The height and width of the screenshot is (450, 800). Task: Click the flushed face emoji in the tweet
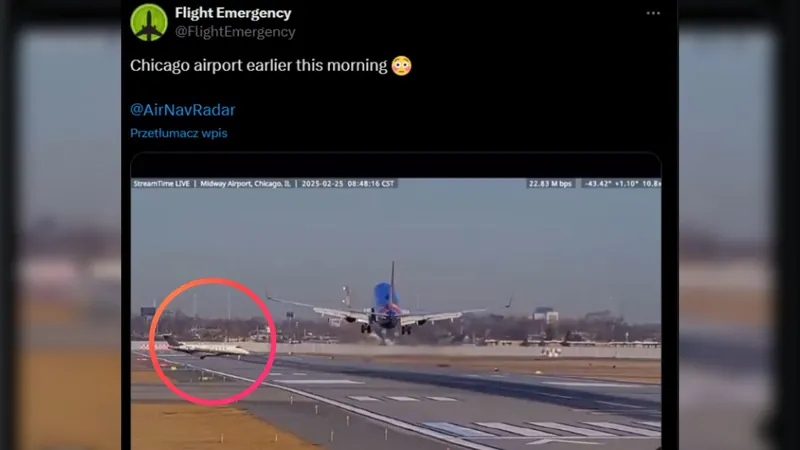tap(402, 66)
